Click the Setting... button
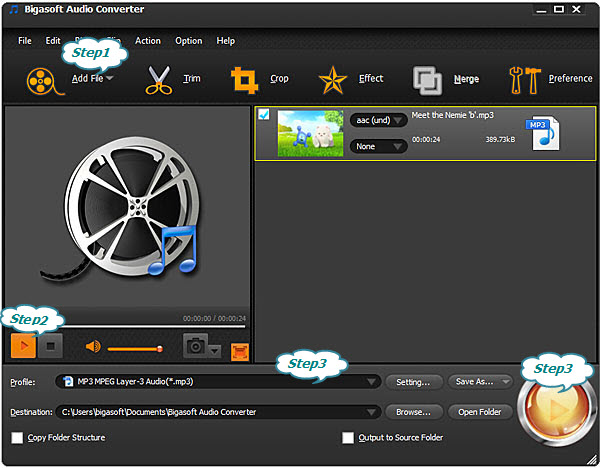The width and height of the screenshot is (600, 468). point(413,382)
